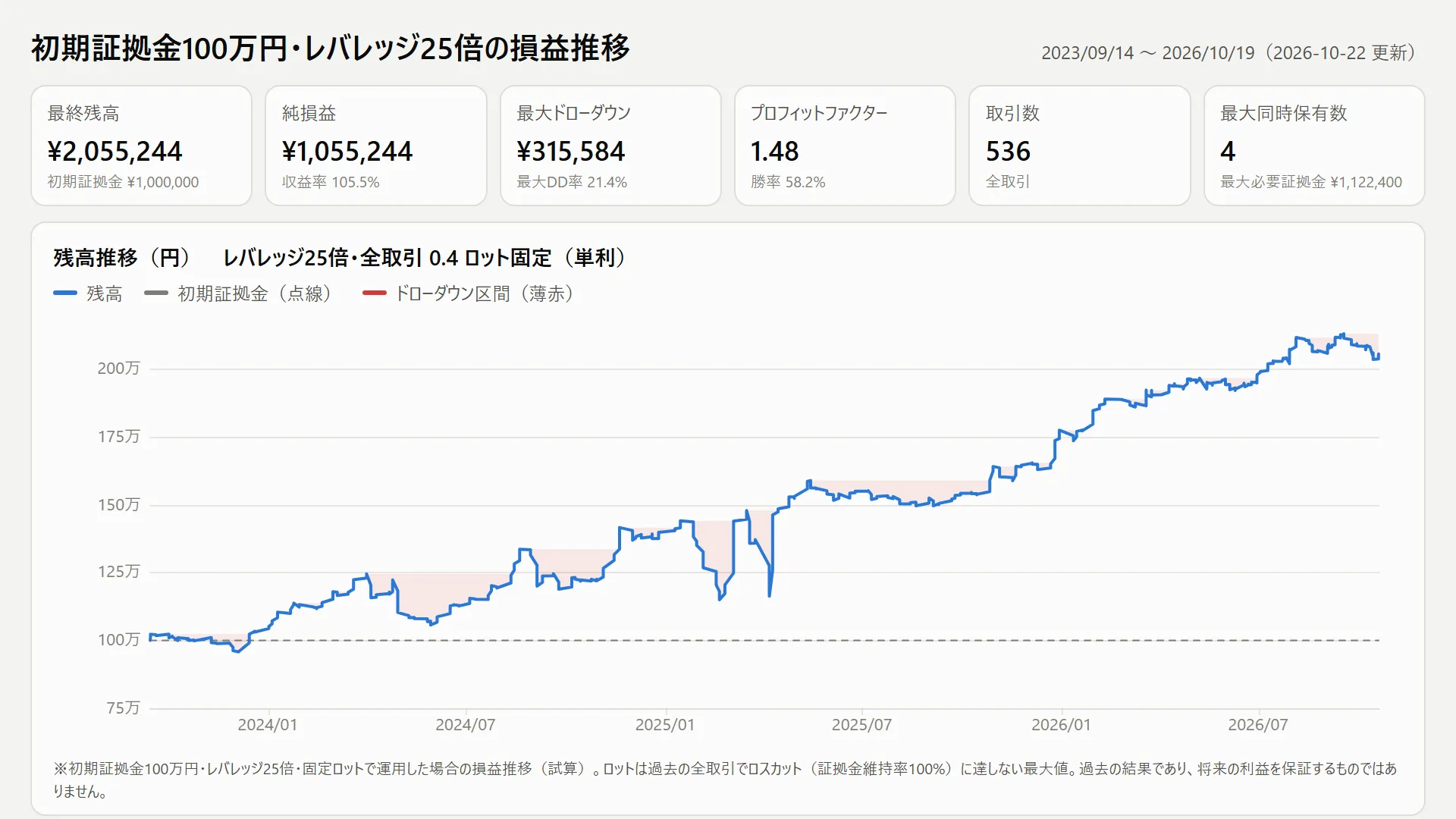1456x819 pixels.
Task: Click the 最大同時保有数 value 4
Action: point(1228,152)
